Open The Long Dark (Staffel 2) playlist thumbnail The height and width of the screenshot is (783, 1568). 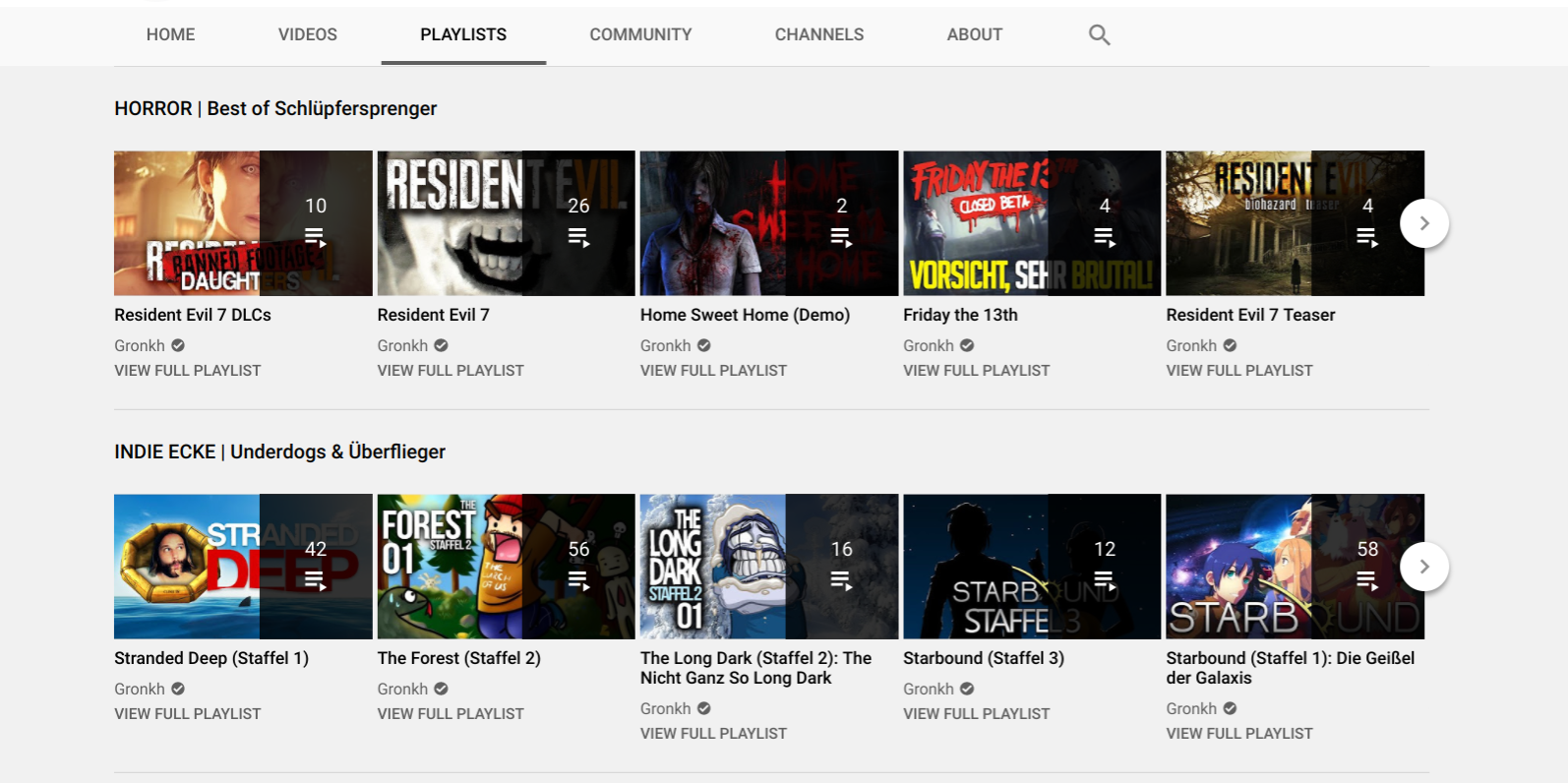769,567
